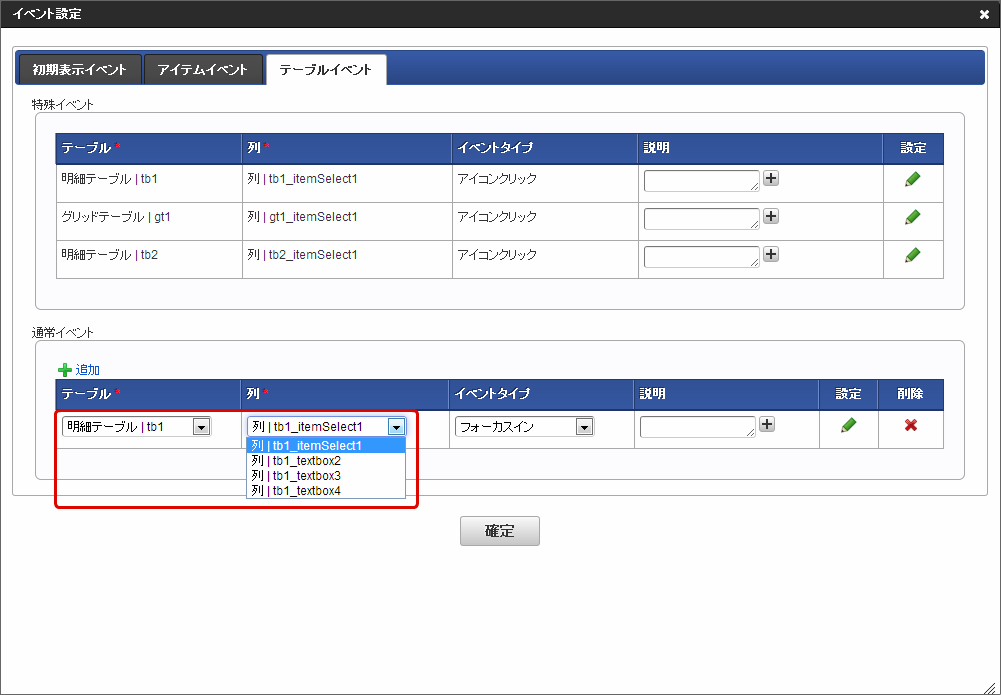The width and height of the screenshot is (1001, 695).
Task: Click the description textbox for gt1 row
Action: pos(701,218)
